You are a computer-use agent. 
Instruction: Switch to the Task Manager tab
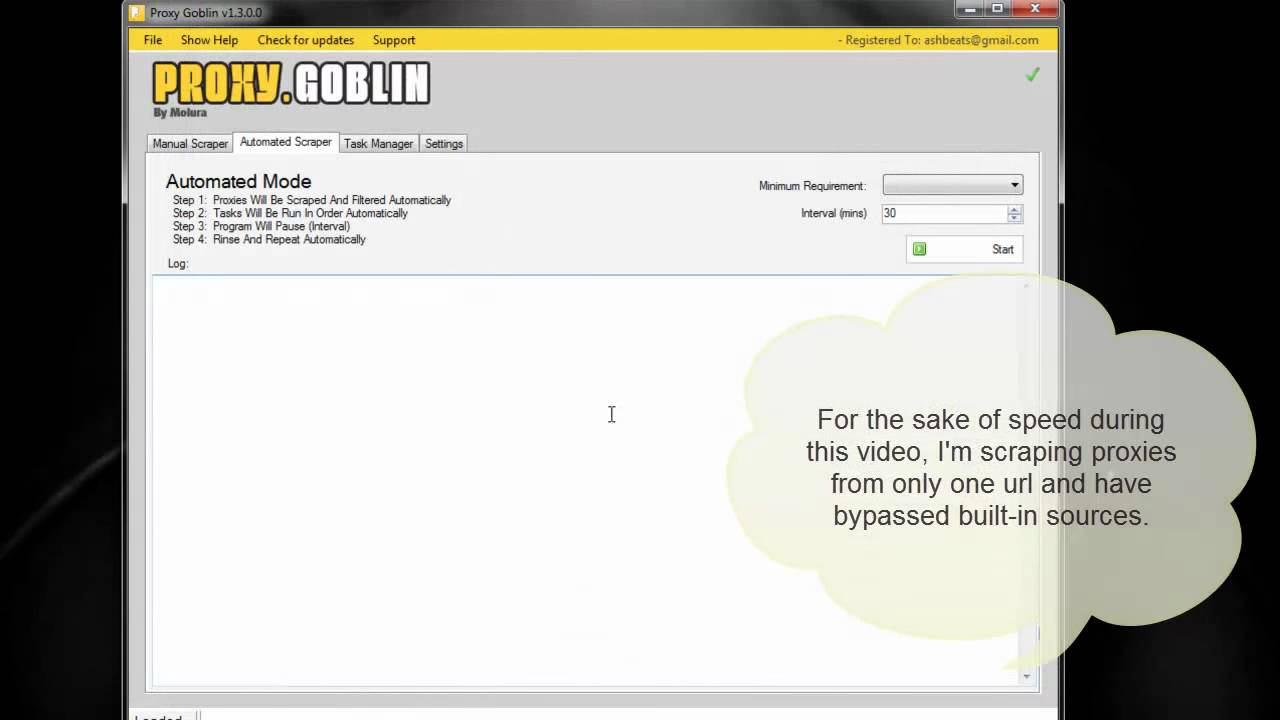point(378,144)
